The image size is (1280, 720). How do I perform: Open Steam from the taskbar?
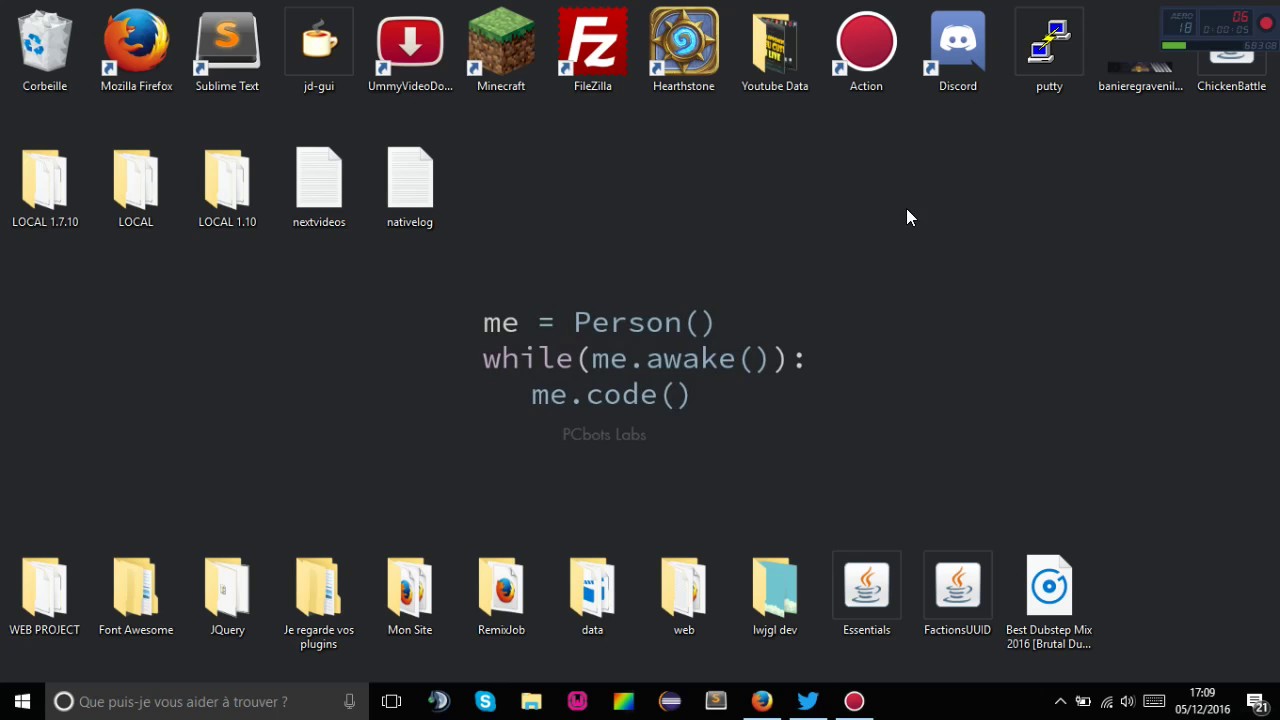tap(438, 701)
